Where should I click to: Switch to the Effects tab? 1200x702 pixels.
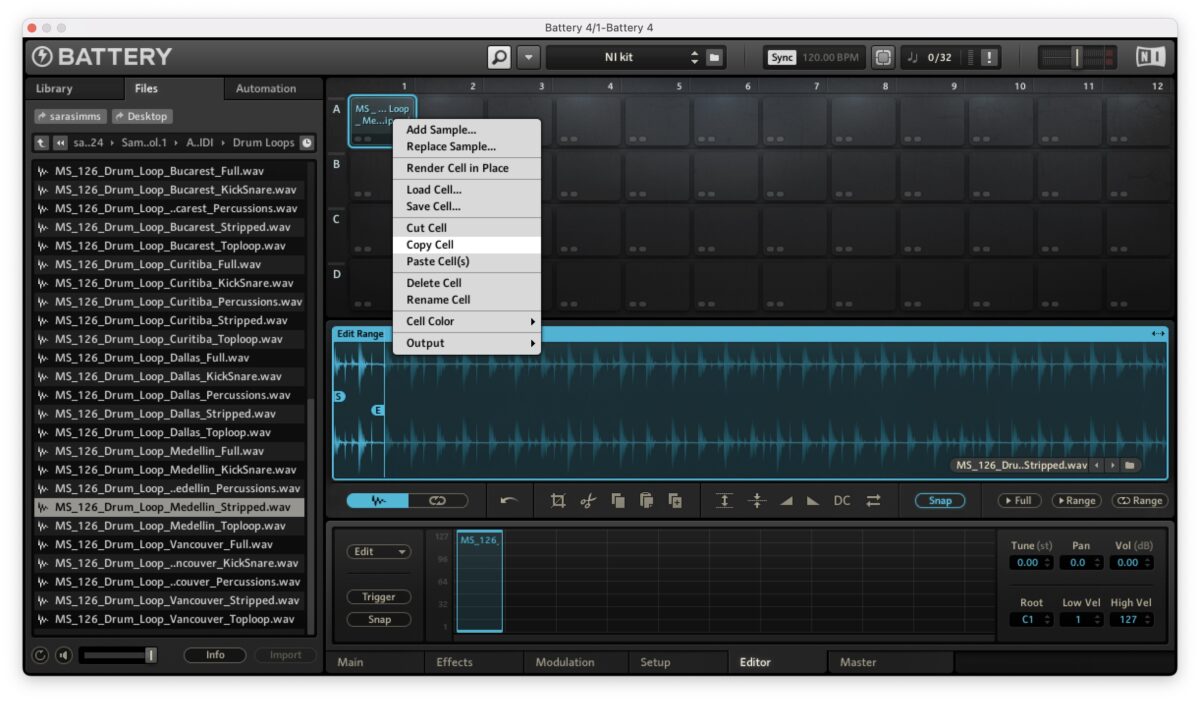tap(454, 662)
